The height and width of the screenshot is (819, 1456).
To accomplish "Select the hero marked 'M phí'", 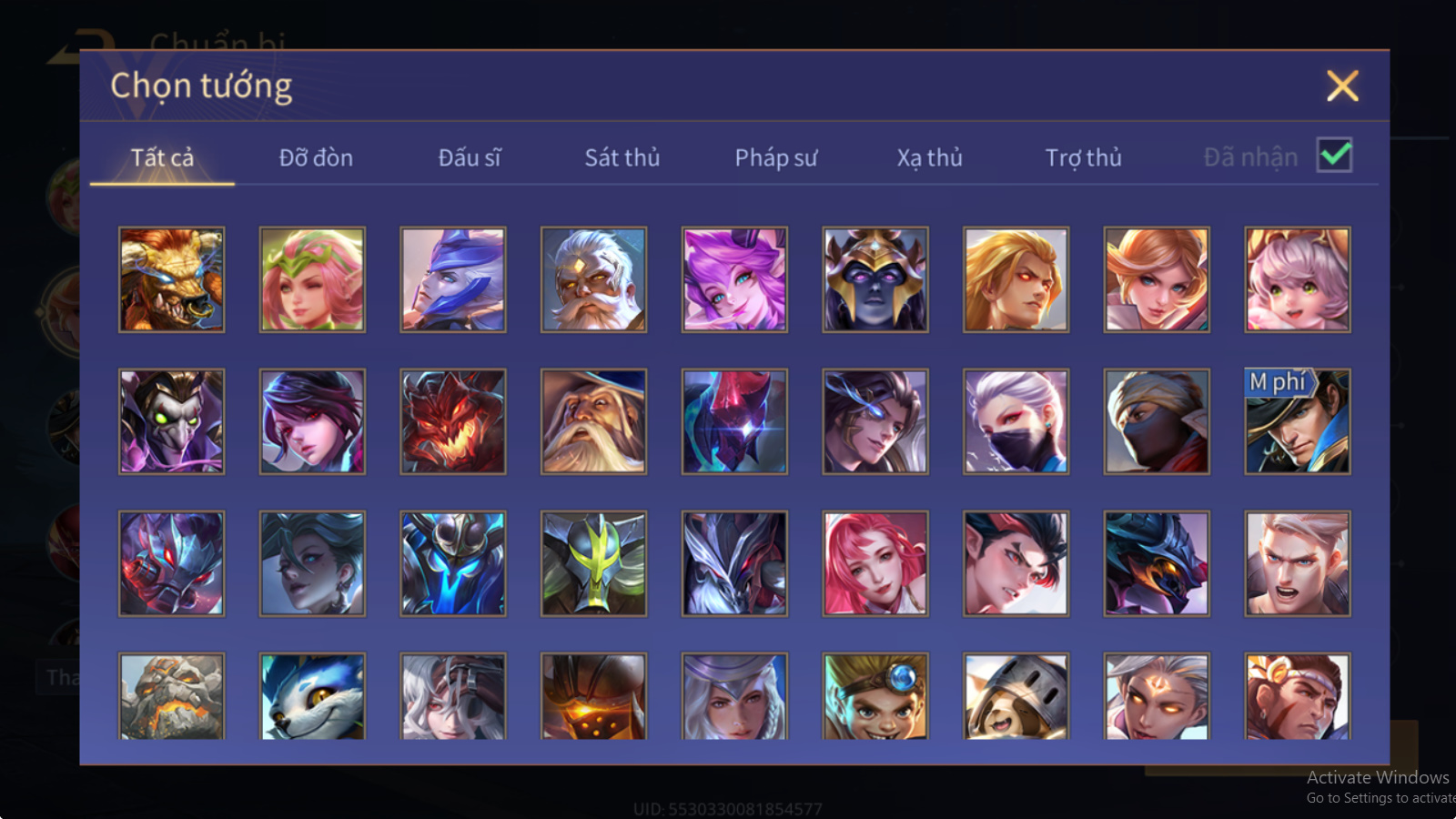I will pyautogui.click(x=1297, y=421).
